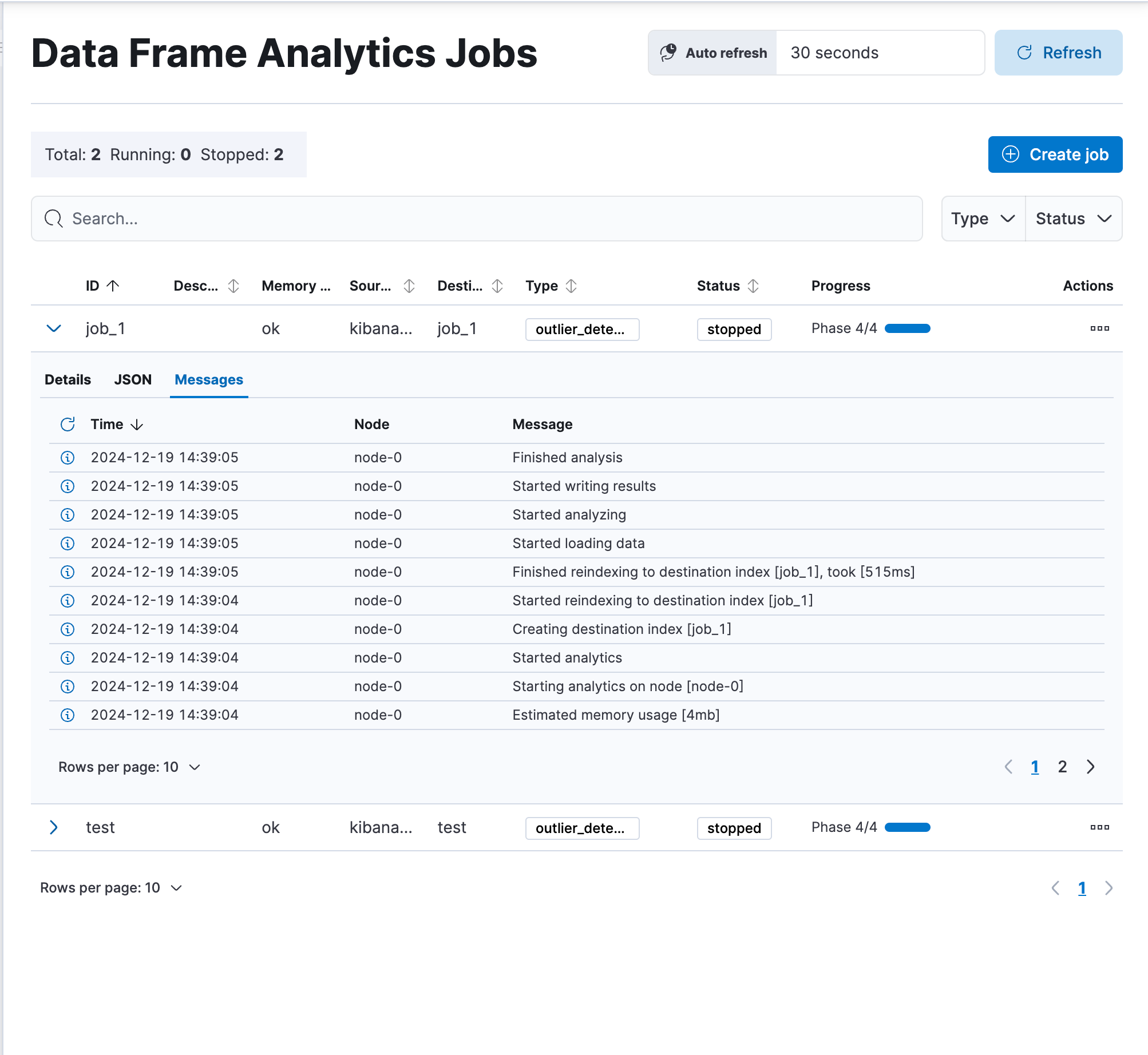Image resolution: width=1148 pixels, height=1055 pixels.
Task: Click messages next page arrow
Action: tap(1091, 767)
